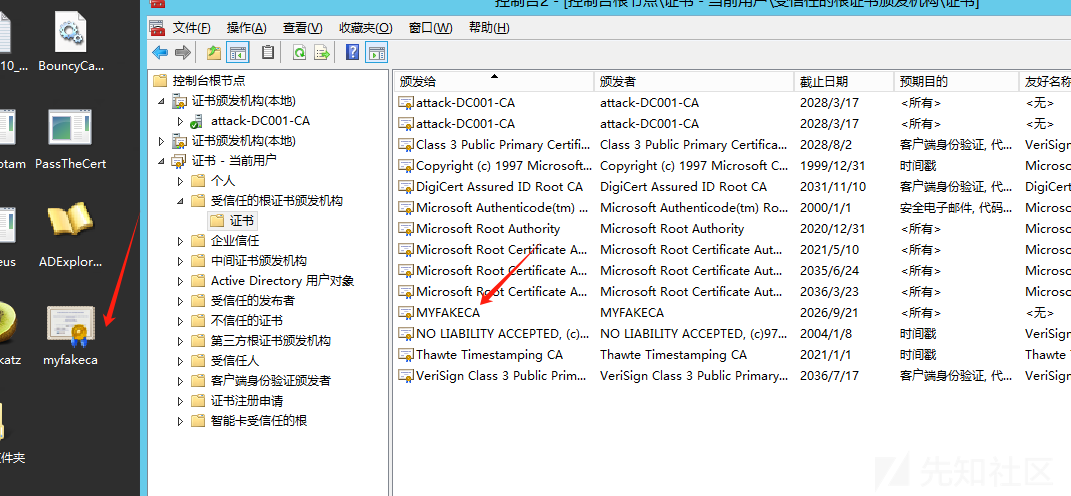Click the Class 3 Public Primary Certificate row

(733, 145)
